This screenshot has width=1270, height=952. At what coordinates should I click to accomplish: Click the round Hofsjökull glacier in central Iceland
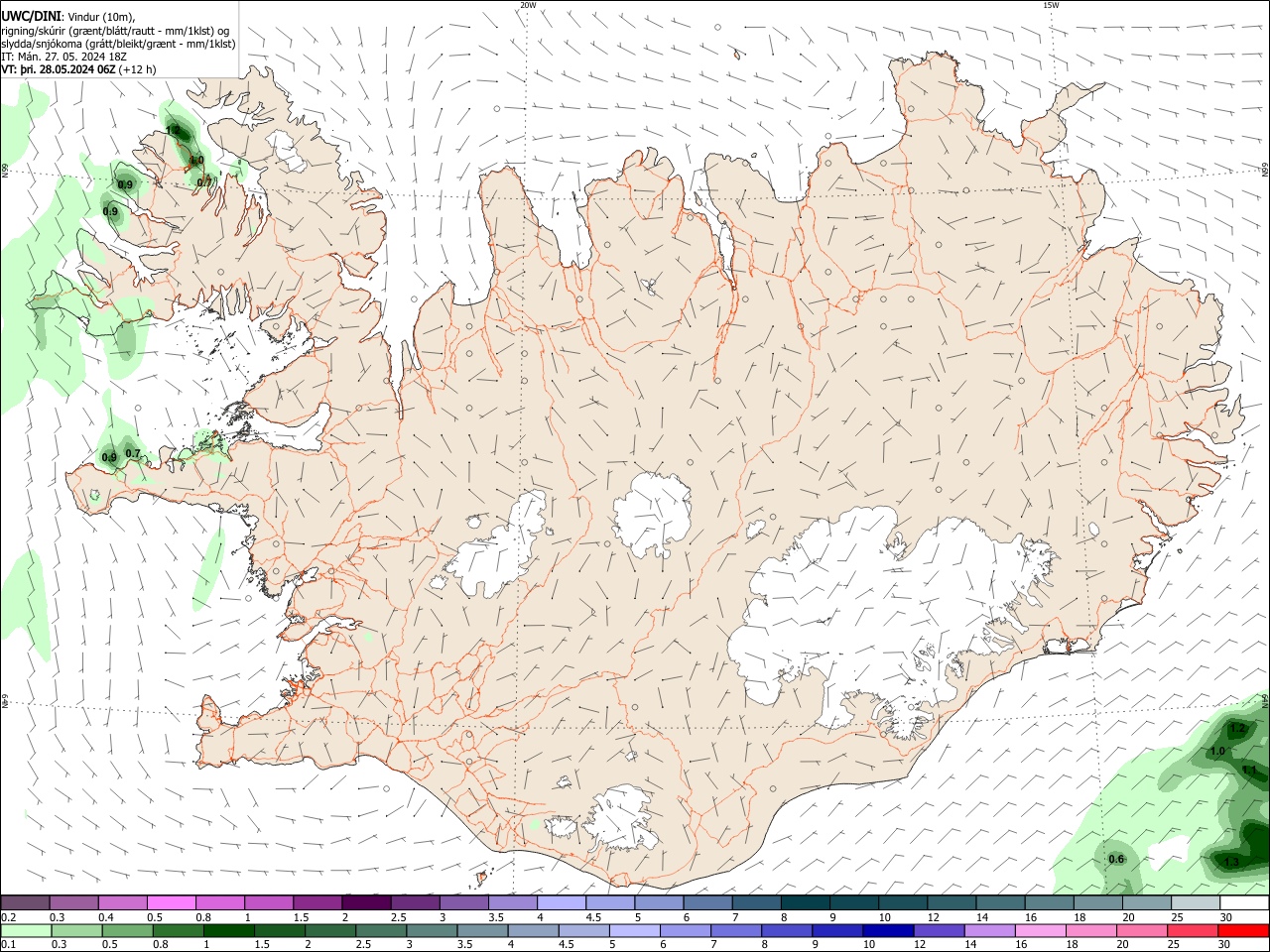coord(652,514)
